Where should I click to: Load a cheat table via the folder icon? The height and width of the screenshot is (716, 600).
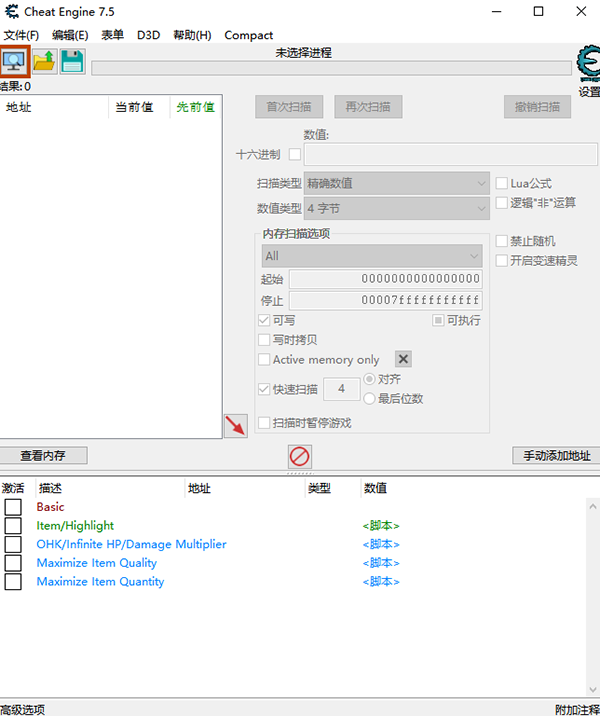(x=44, y=61)
